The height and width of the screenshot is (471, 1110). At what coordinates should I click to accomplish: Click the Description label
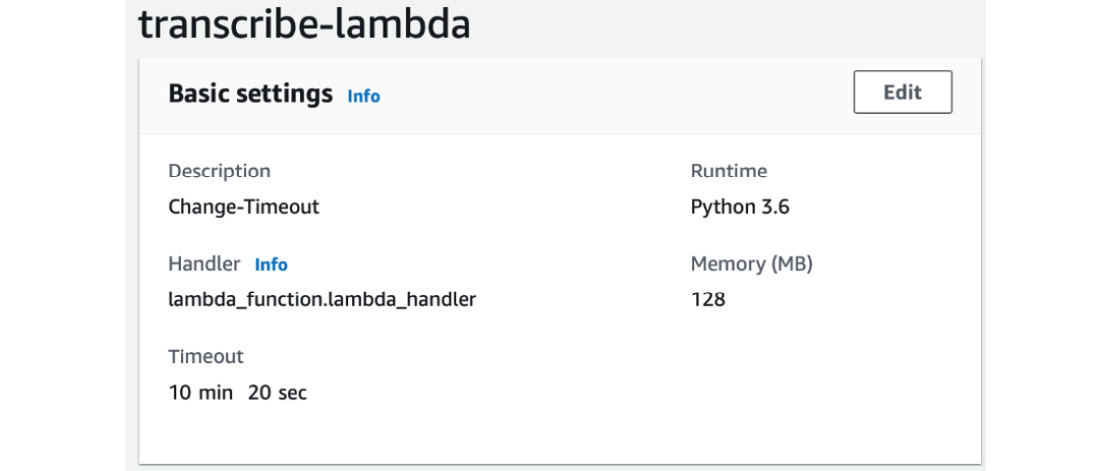click(219, 171)
